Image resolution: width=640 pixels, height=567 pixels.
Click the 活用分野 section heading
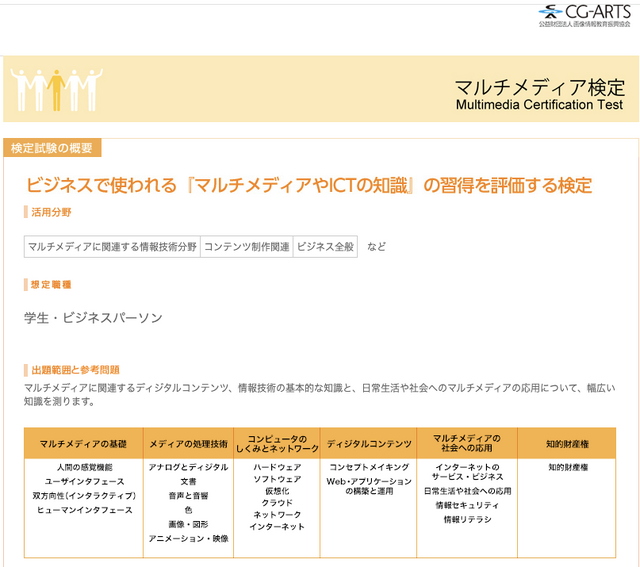point(51,212)
